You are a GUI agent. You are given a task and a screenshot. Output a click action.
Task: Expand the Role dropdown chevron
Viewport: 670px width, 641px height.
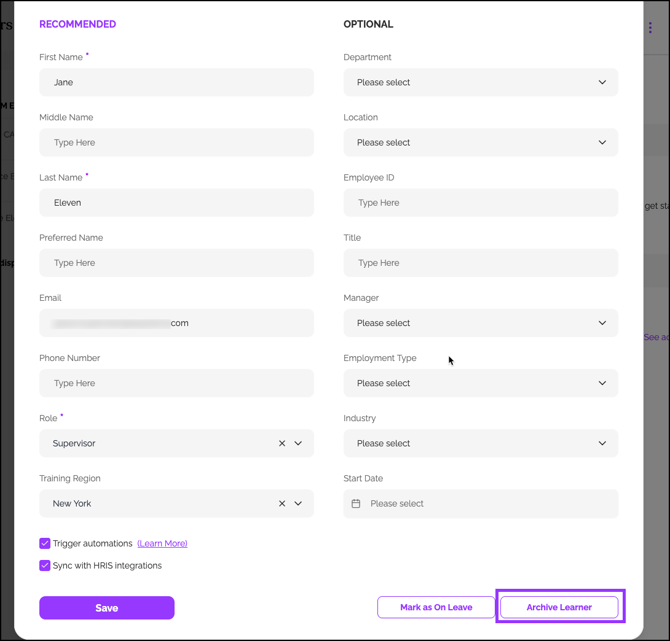[298, 443]
